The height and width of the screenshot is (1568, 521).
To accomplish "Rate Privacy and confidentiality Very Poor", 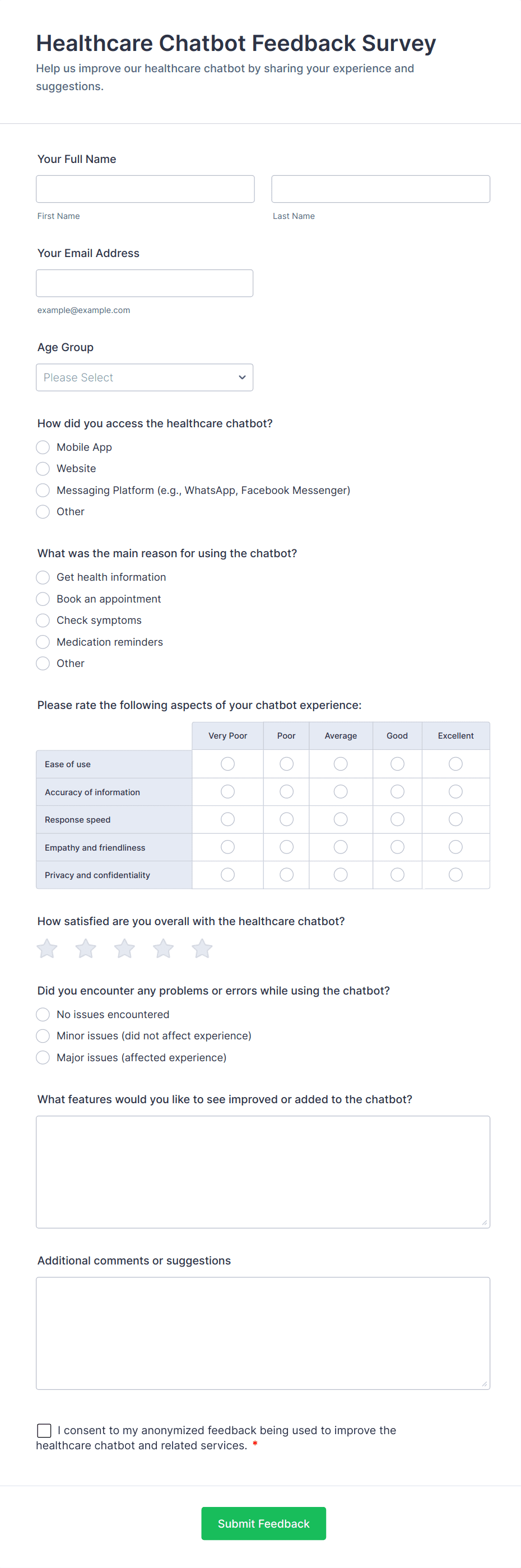I will tap(227, 875).
